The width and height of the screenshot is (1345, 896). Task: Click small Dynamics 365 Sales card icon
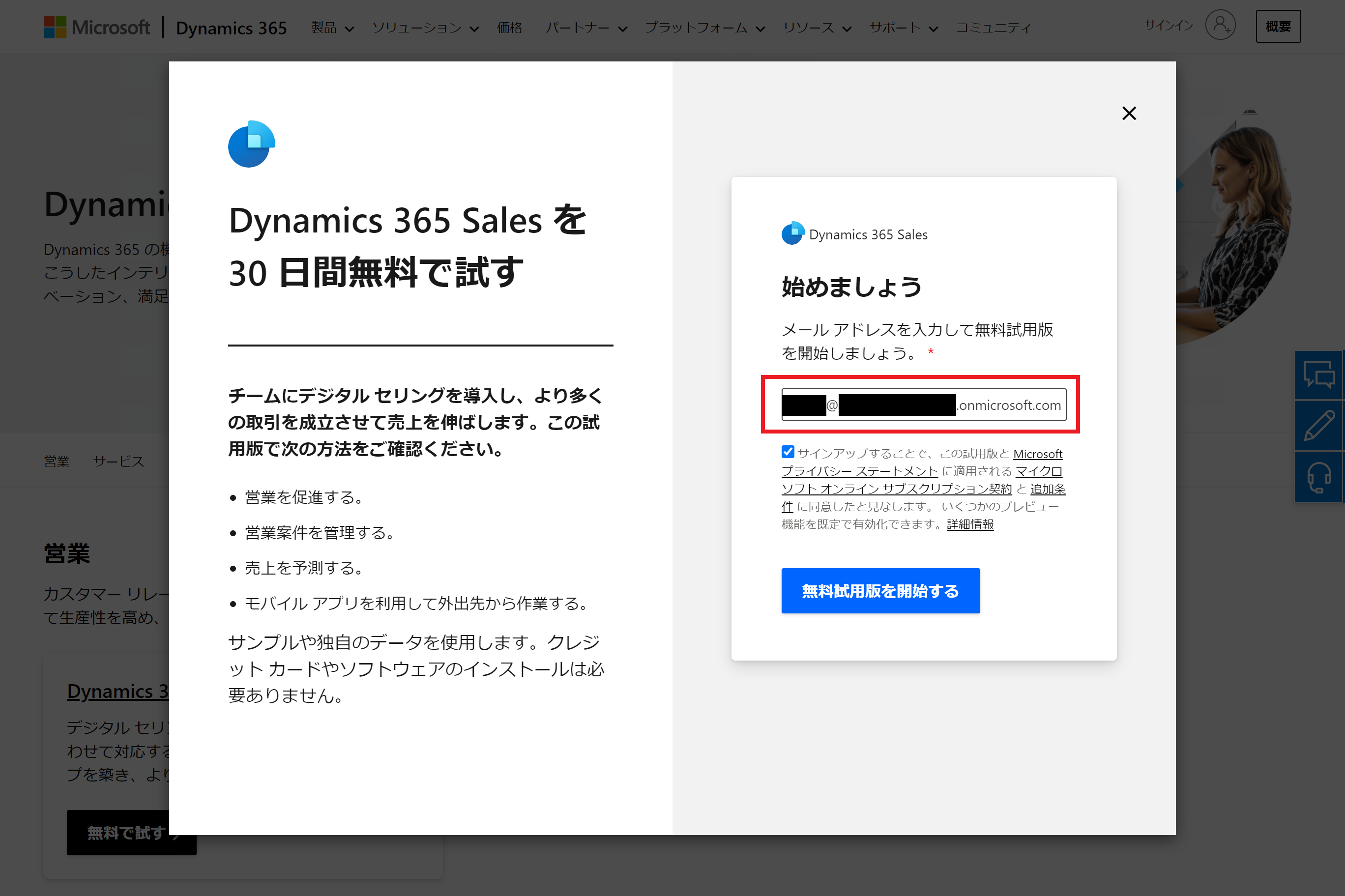click(x=793, y=233)
